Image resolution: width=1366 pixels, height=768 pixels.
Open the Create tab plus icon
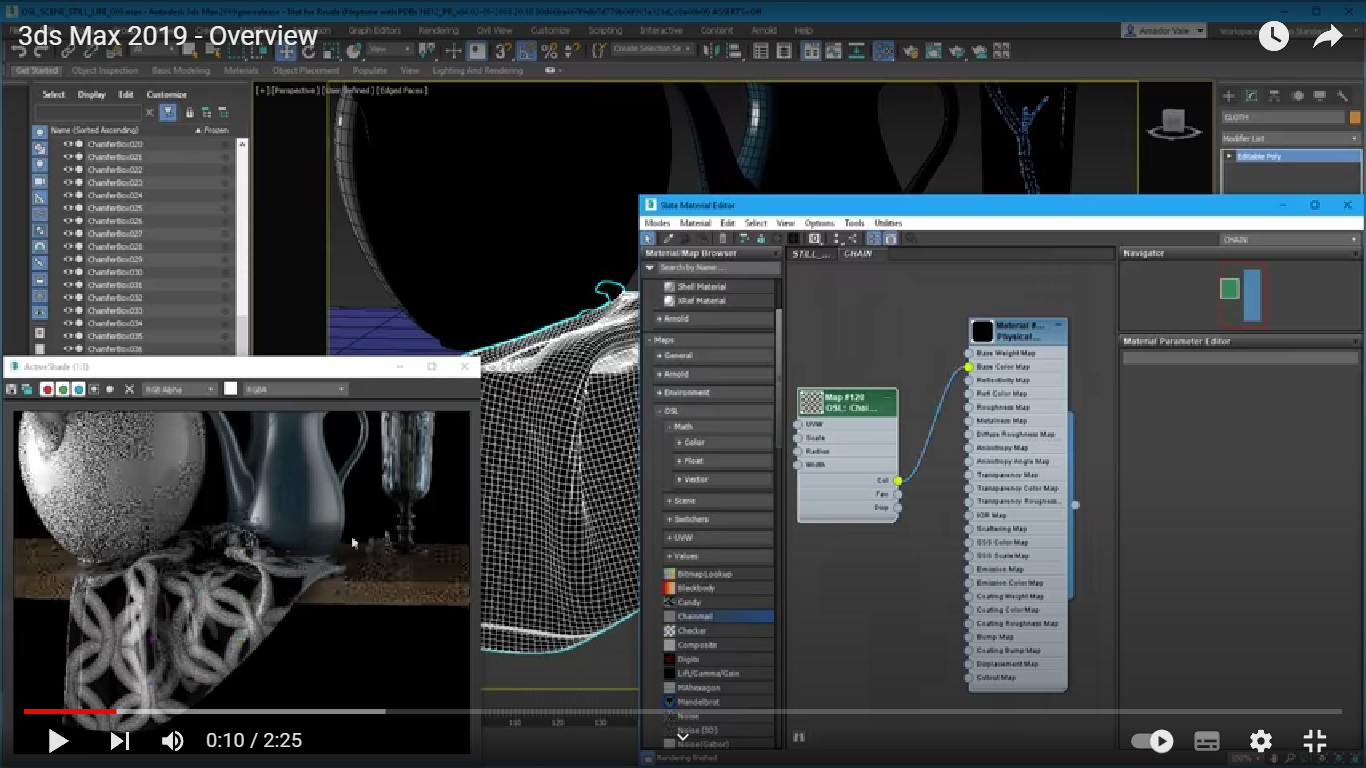click(x=1229, y=96)
